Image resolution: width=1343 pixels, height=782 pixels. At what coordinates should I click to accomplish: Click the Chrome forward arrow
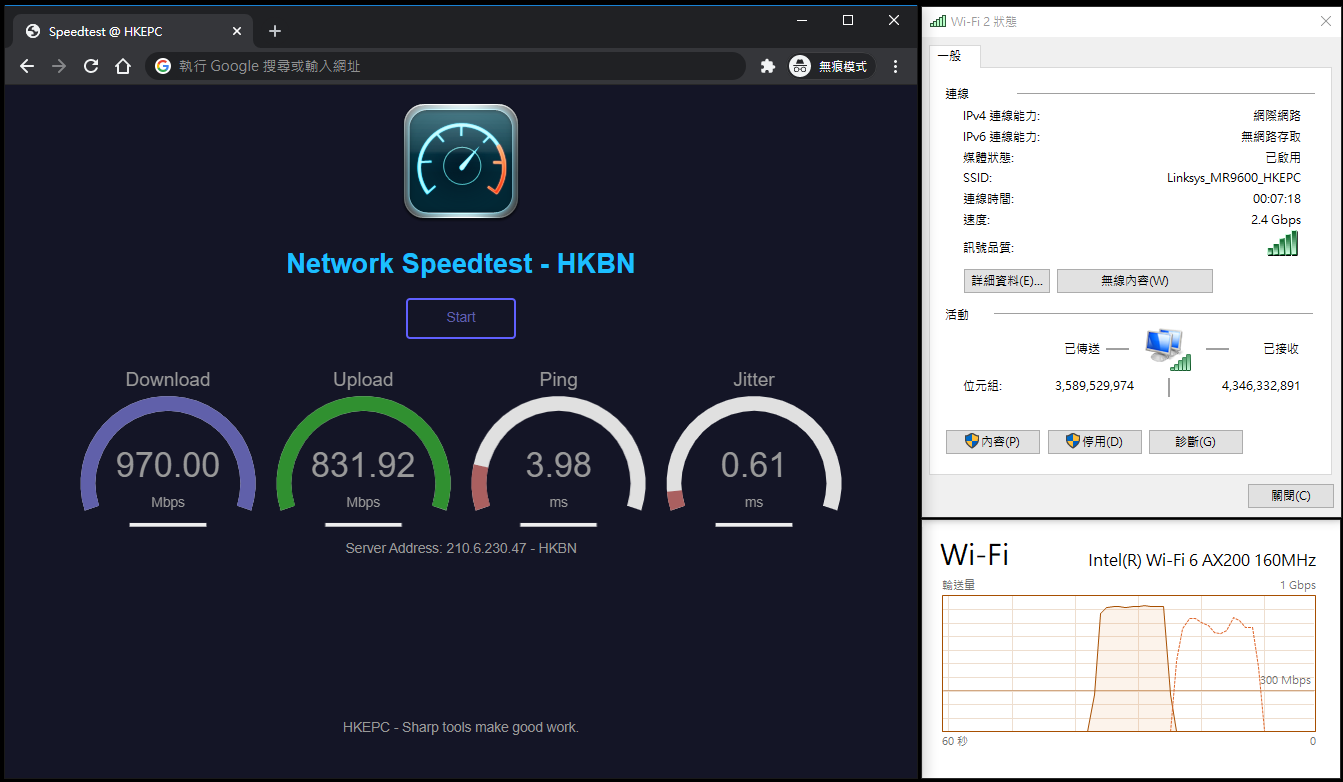tap(59, 66)
